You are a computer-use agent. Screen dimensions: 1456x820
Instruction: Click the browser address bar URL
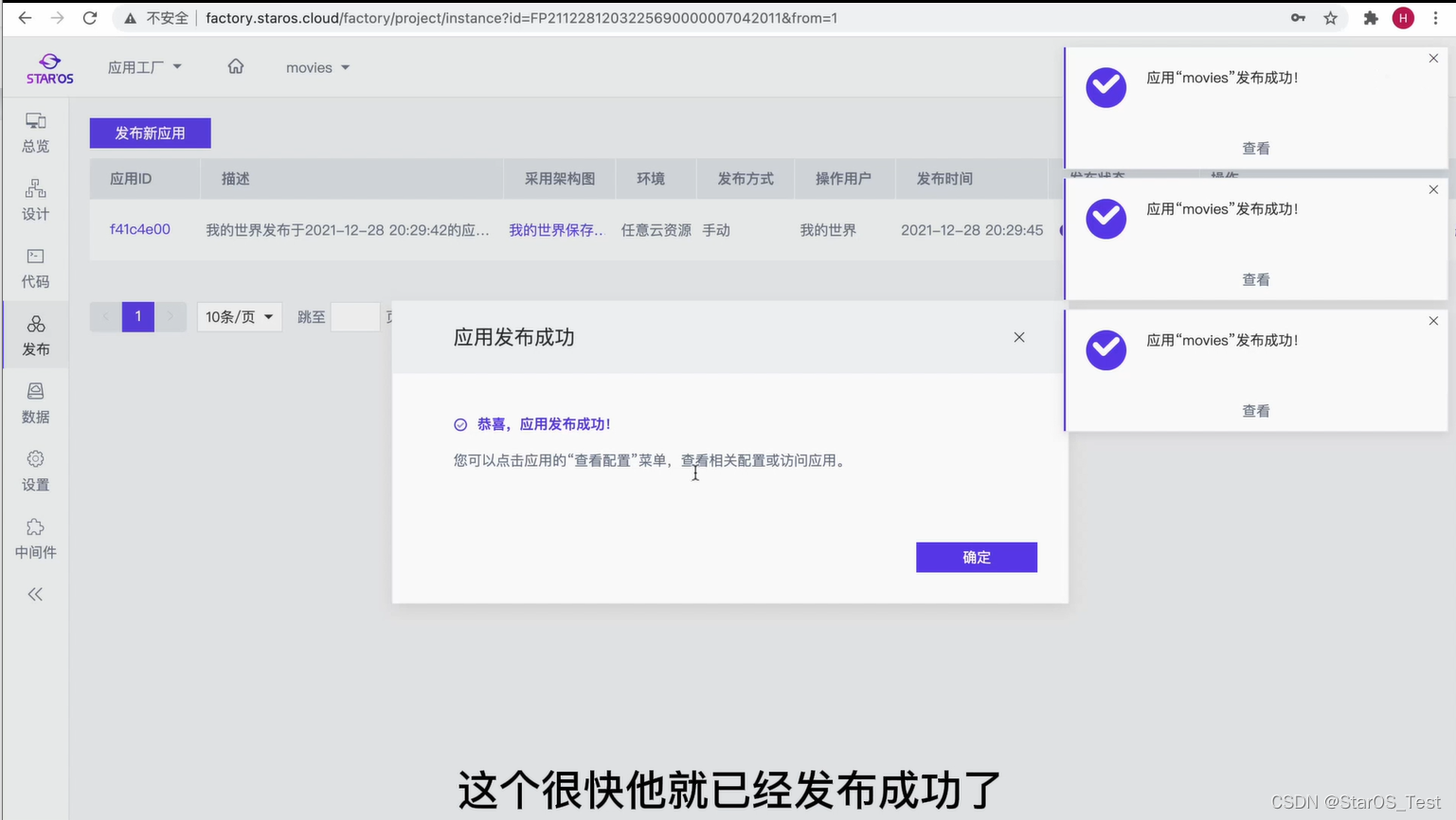click(x=521, y=18)
